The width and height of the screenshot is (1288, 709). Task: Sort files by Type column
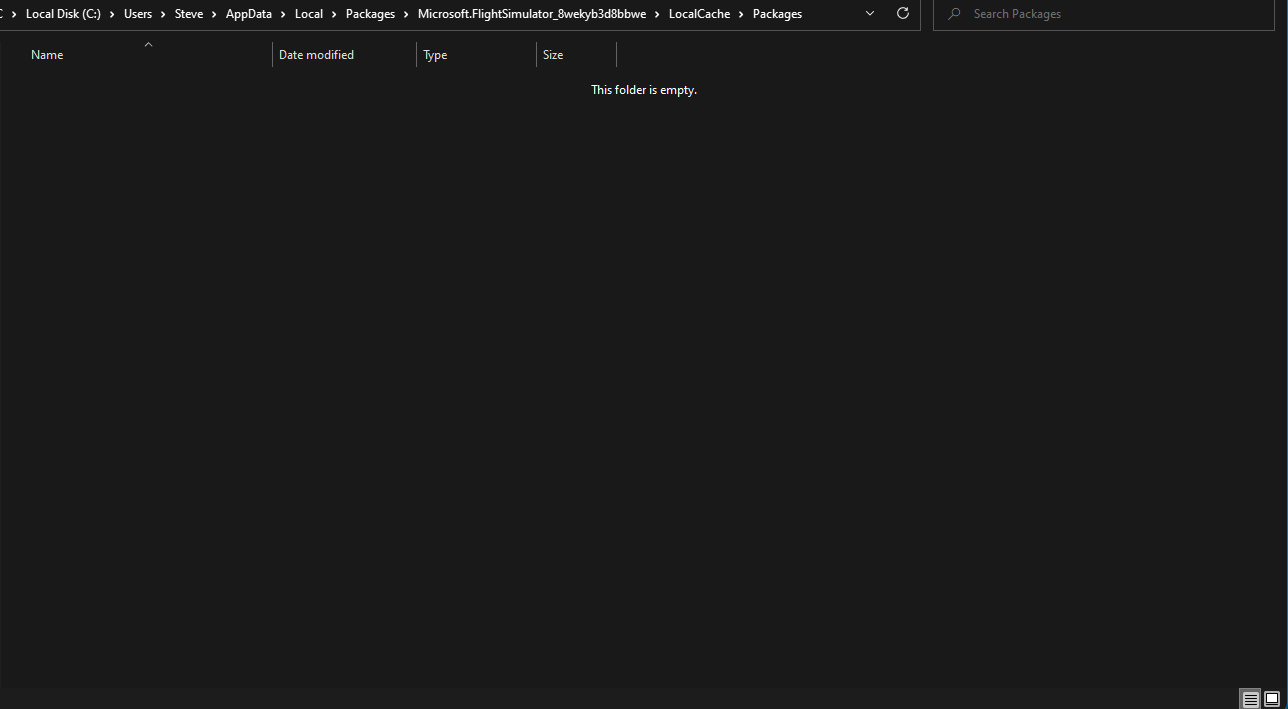point(435,55)
